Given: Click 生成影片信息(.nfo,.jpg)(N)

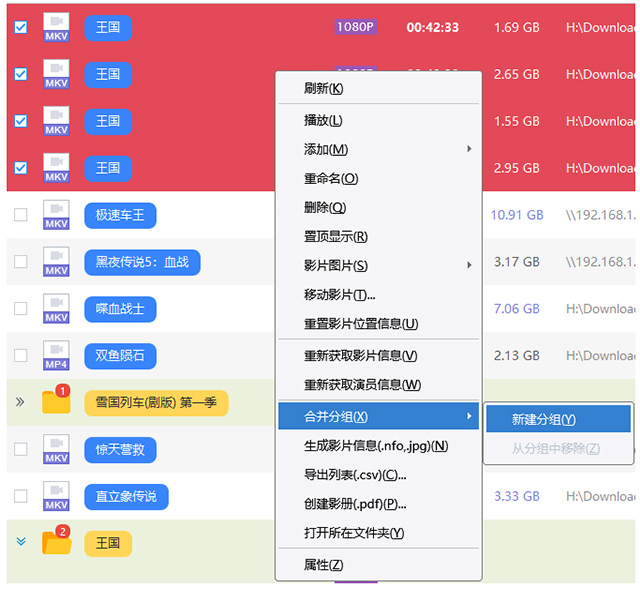Looking at the screenshot, I should [x=378, y=446].
